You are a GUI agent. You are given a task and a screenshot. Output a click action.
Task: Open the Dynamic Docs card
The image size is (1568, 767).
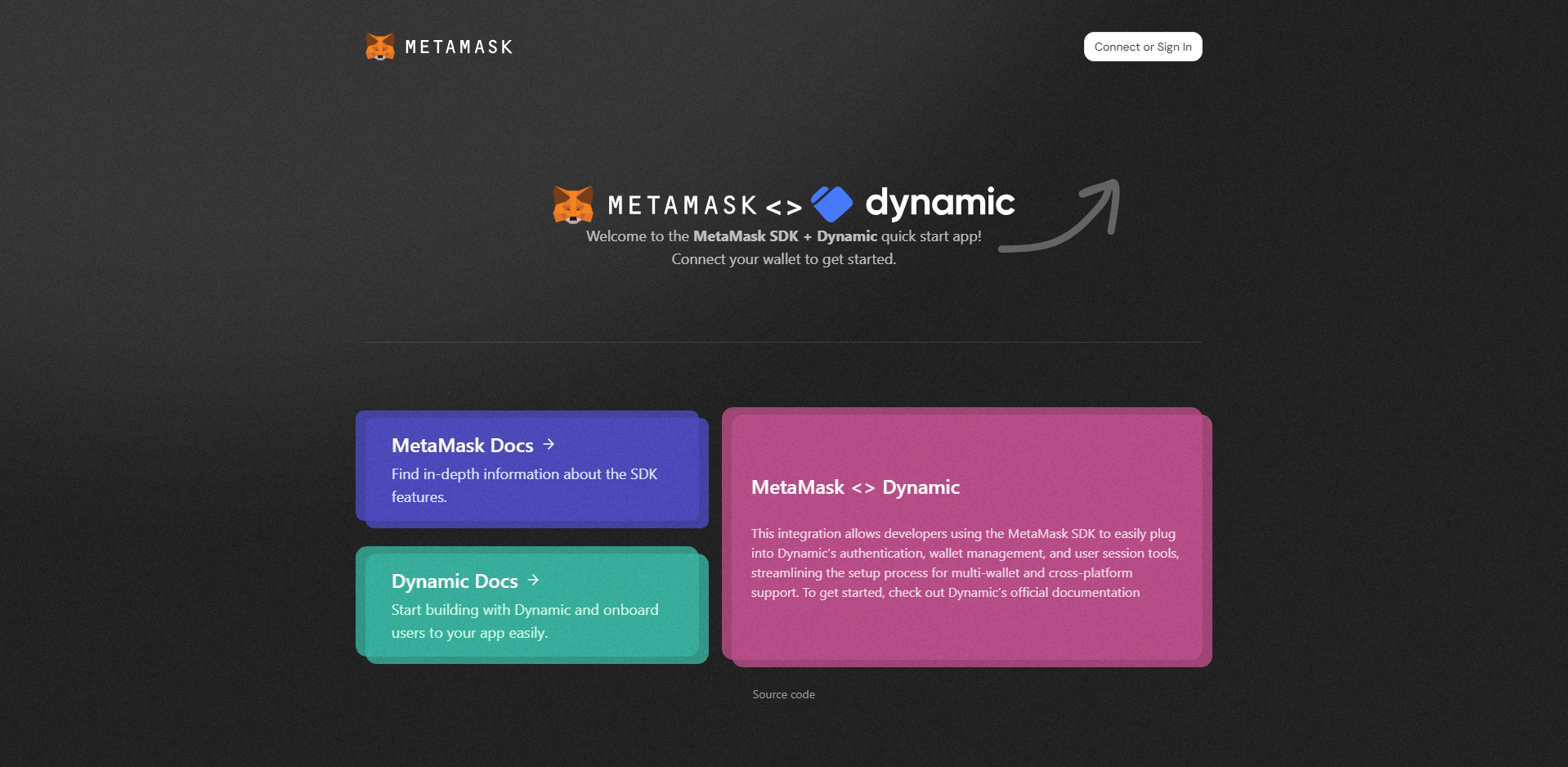[x=532, y=605]
